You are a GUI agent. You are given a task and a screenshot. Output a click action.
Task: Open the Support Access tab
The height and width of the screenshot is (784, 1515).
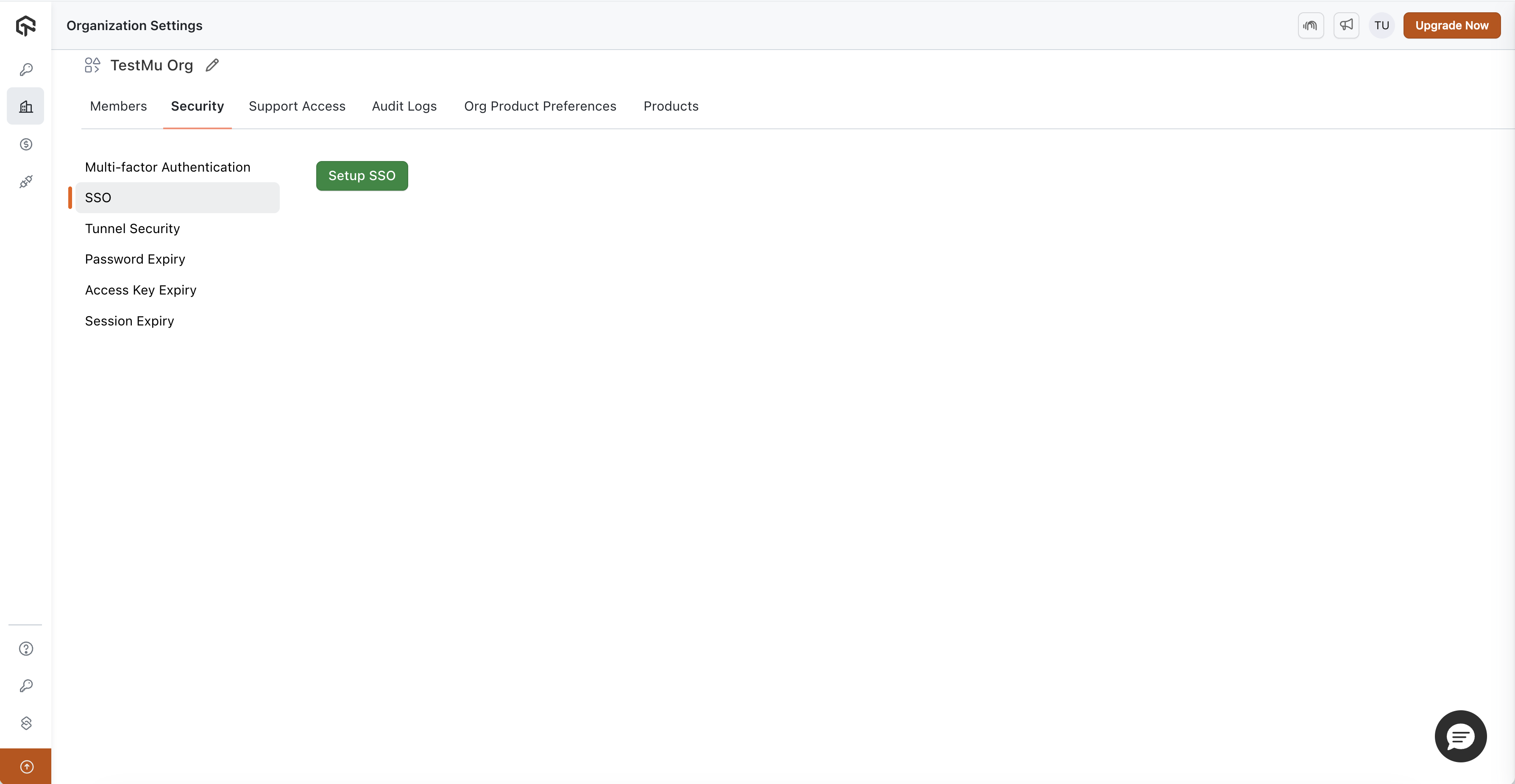[x=297, y=106]
